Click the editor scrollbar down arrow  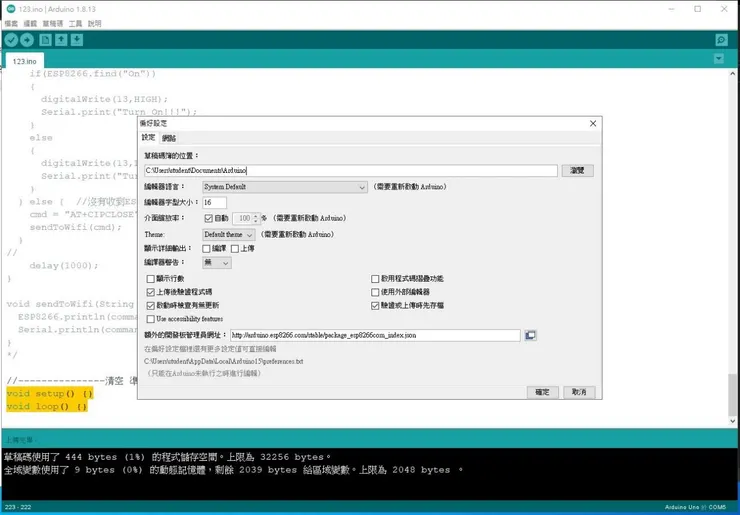[x=732, y=421]
